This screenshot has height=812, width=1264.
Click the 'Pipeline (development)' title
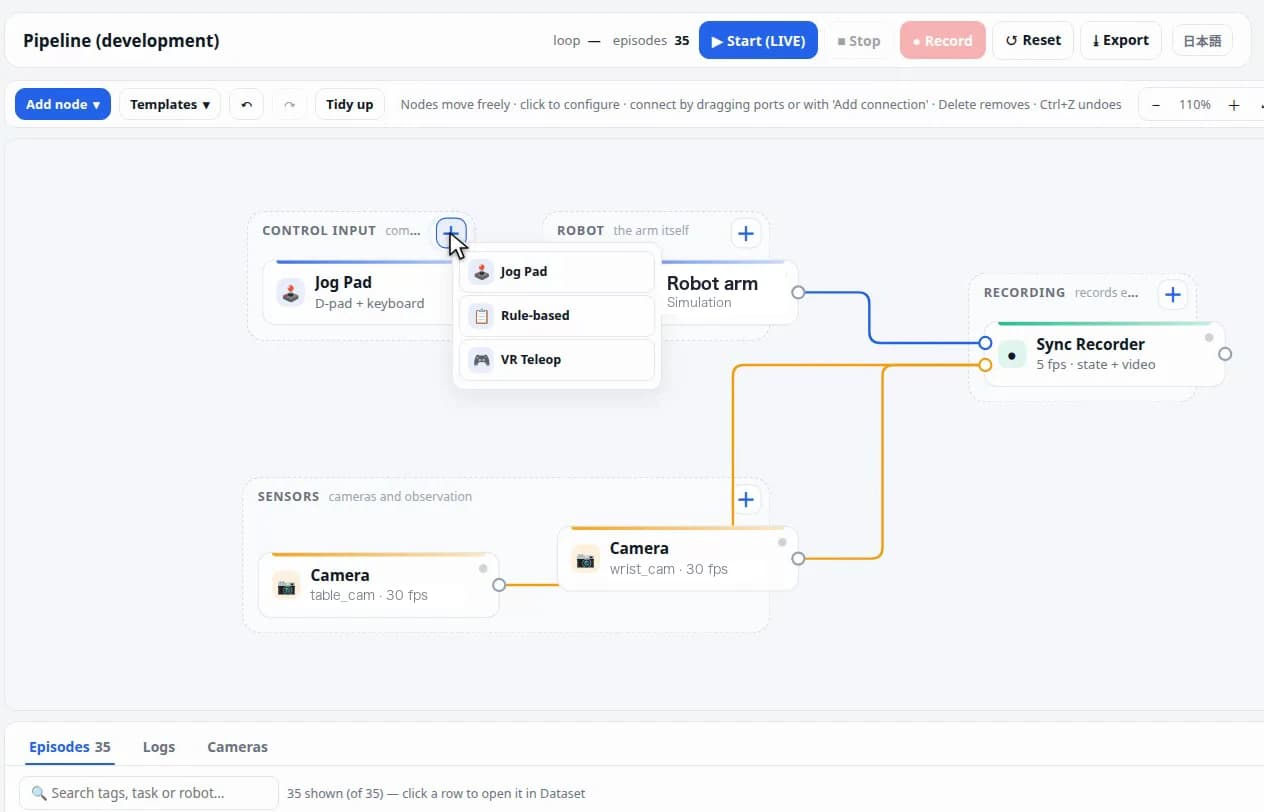121,41
